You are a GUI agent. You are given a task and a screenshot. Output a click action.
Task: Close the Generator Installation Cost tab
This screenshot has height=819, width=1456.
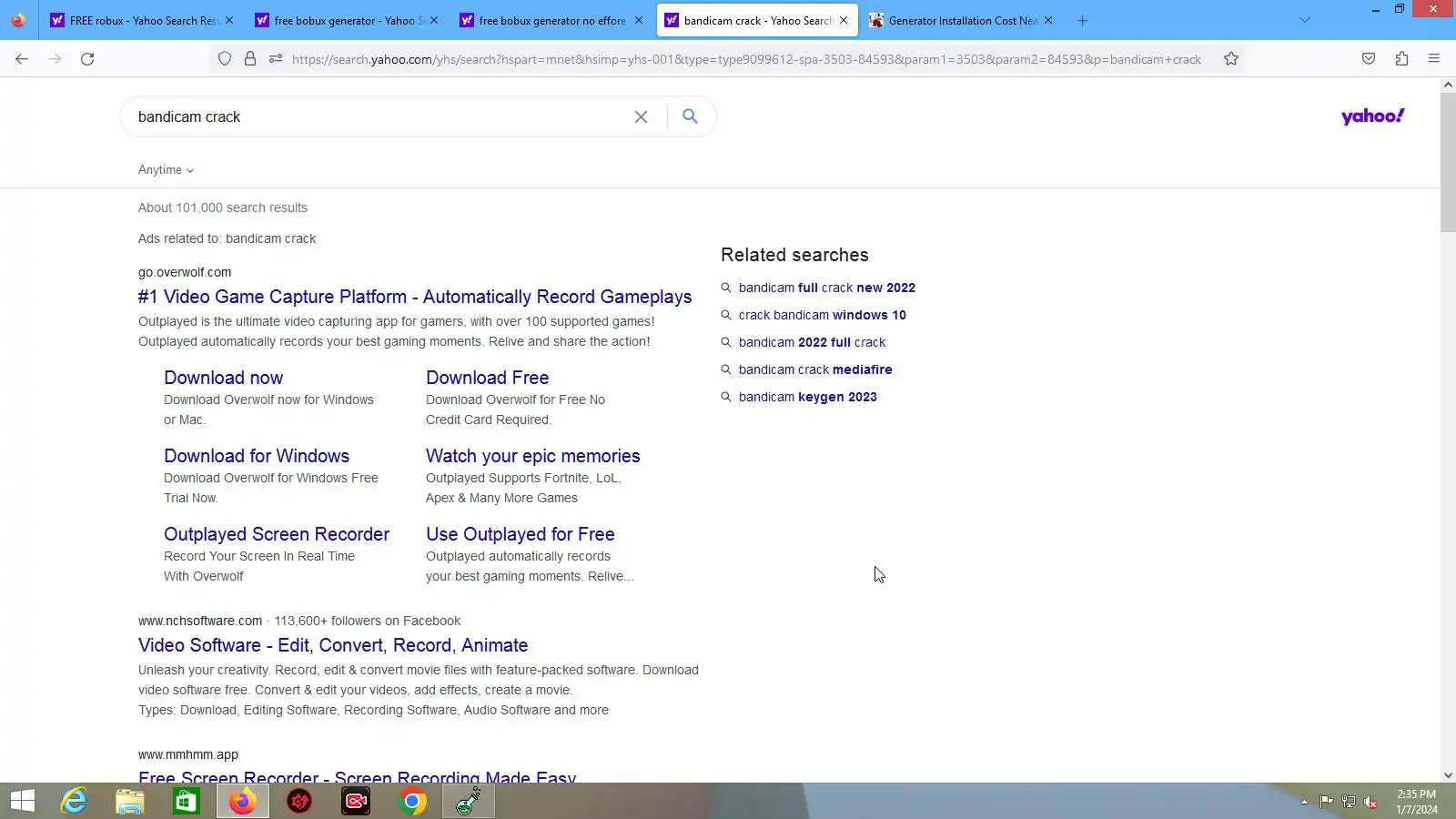click(x=1047, y=20)
